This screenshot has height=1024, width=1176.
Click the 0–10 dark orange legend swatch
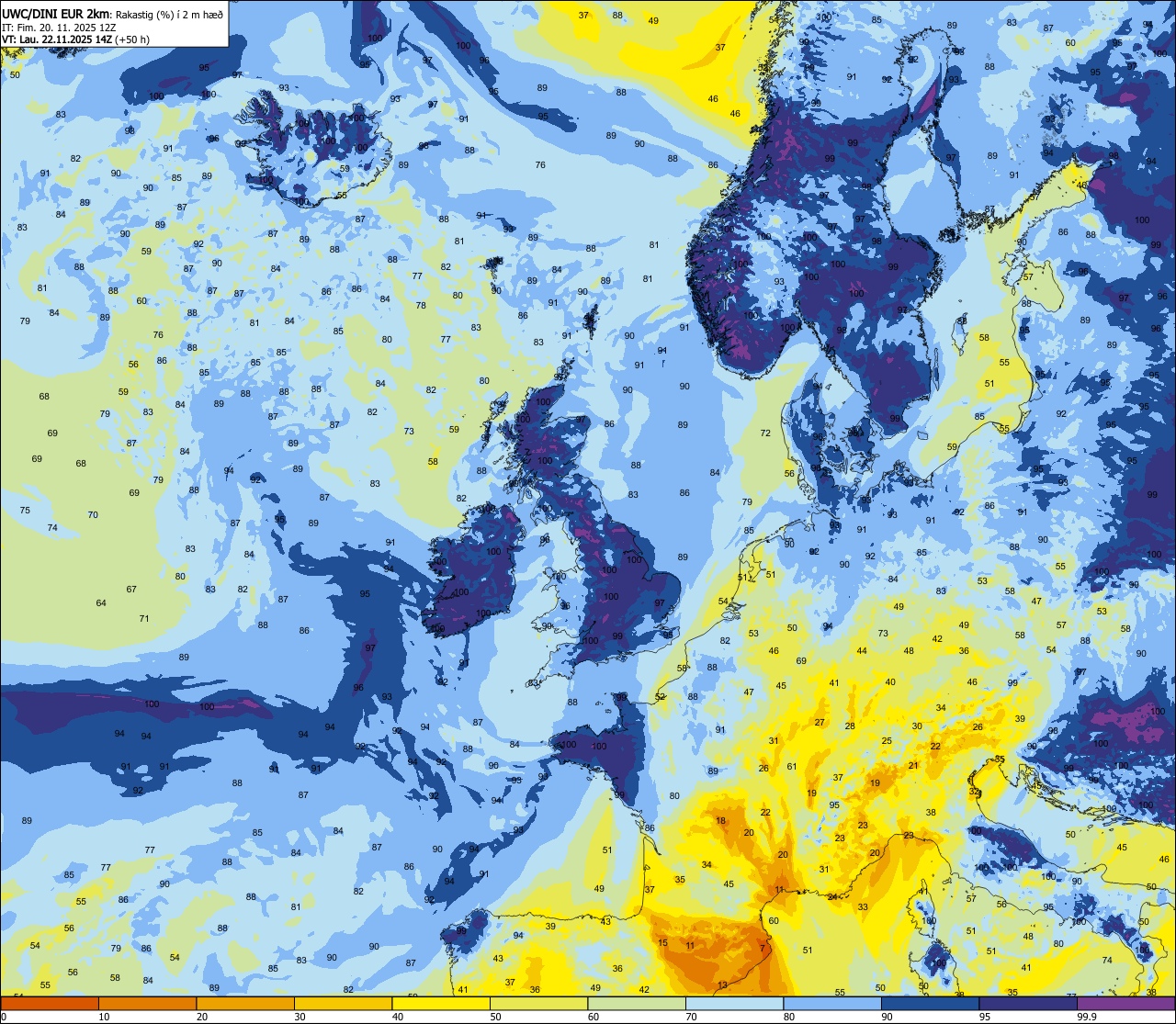(50, 1003)
